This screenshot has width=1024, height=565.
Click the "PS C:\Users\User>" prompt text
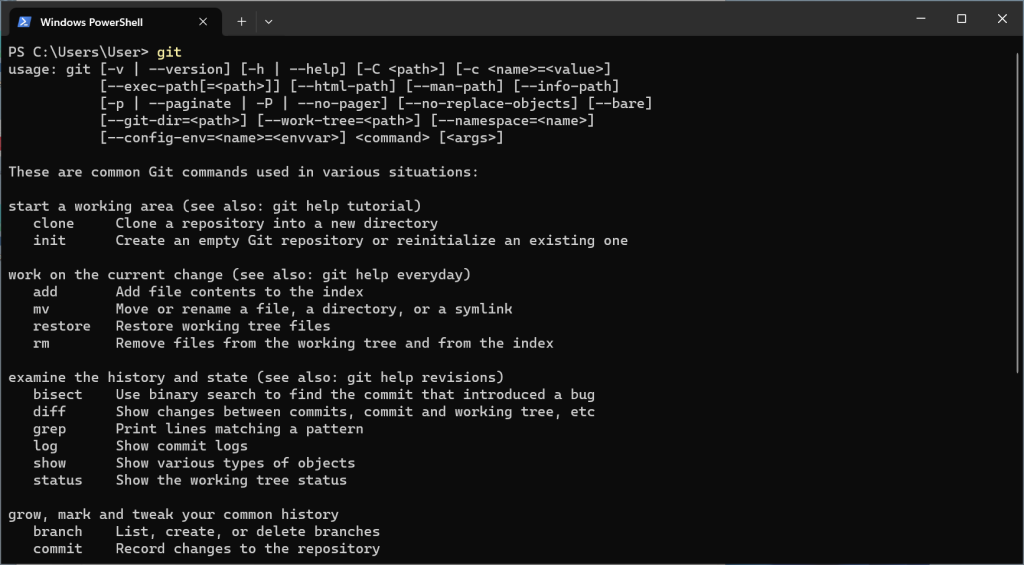tap(78, 52)
